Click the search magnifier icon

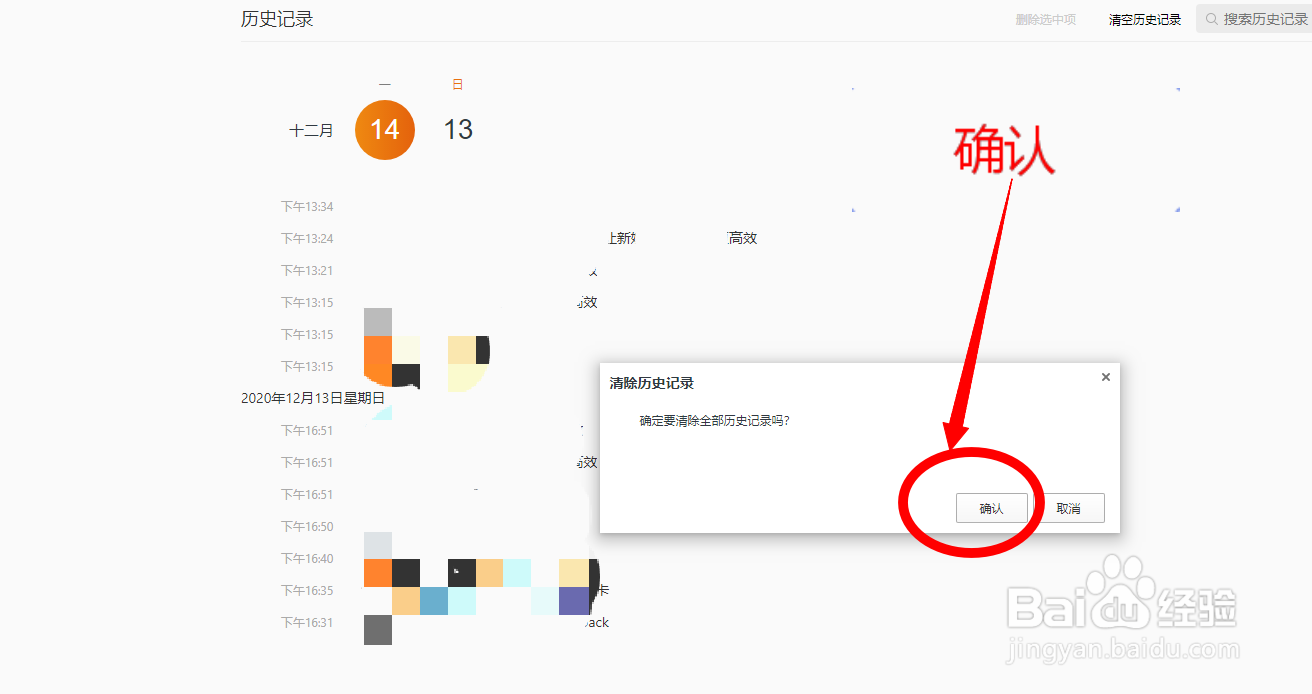(x=1211, y=19)
